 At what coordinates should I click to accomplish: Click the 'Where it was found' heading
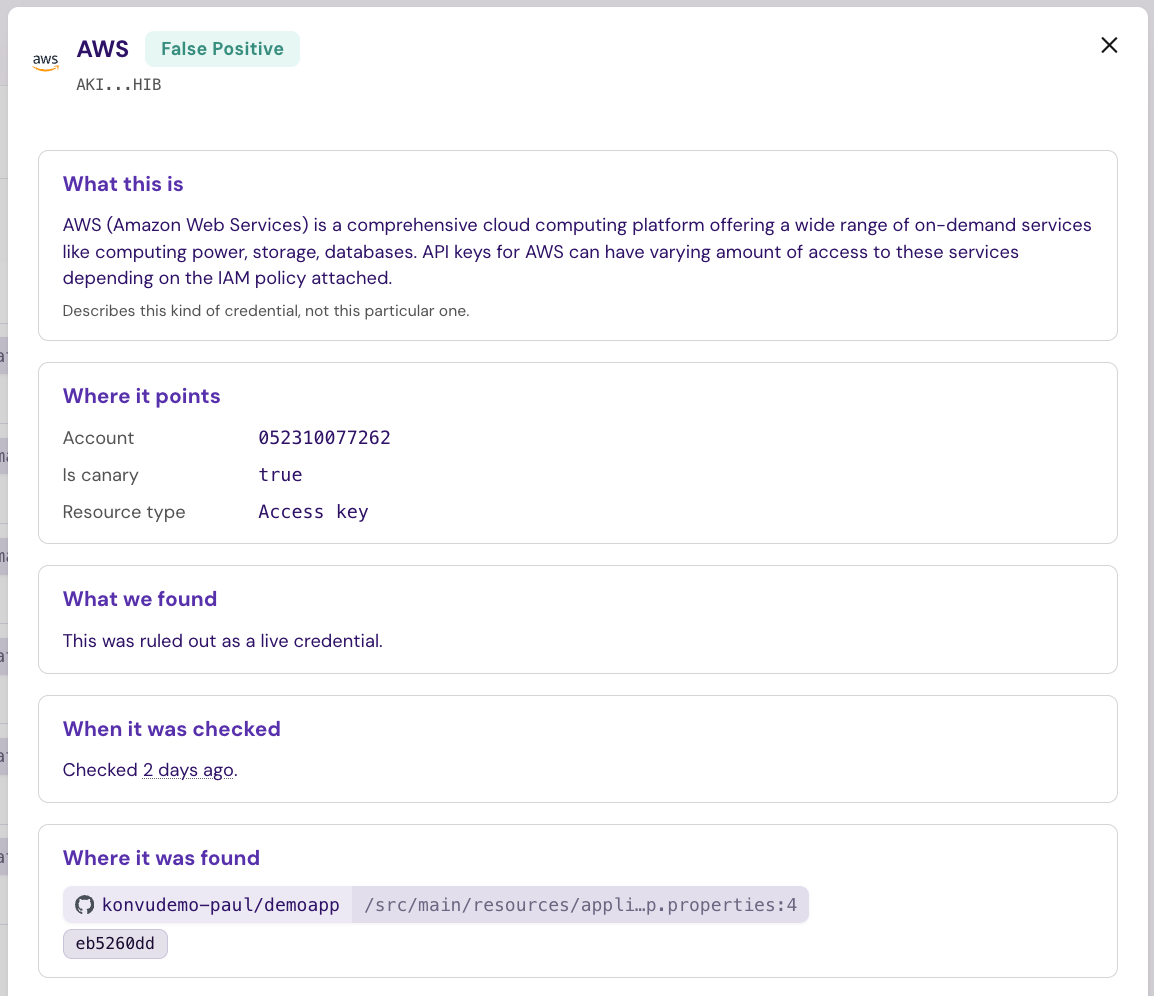(x=161, y=858)
